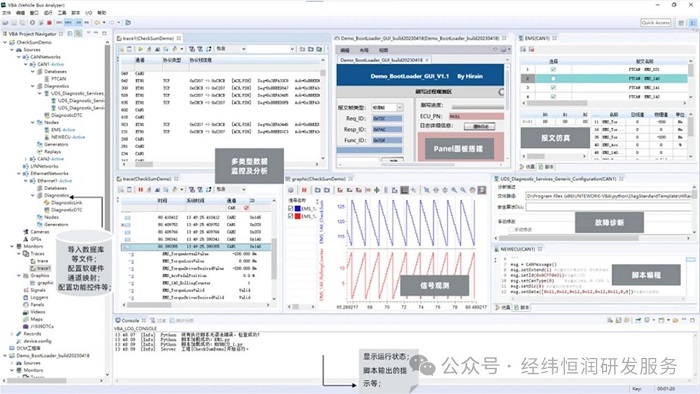The height and width of the screenshot is (394, 700).
Task: Collapse the CANNetworks tree node
Action: pos(19,57)
